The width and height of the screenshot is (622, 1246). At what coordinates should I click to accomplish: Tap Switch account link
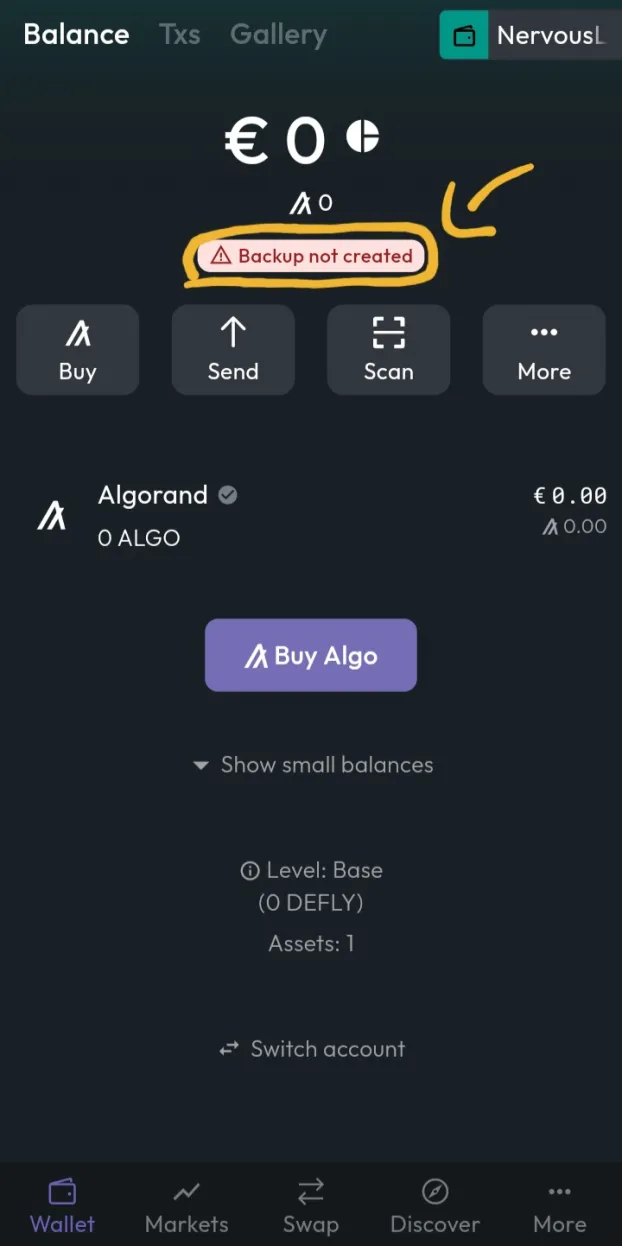point(313,1049)
